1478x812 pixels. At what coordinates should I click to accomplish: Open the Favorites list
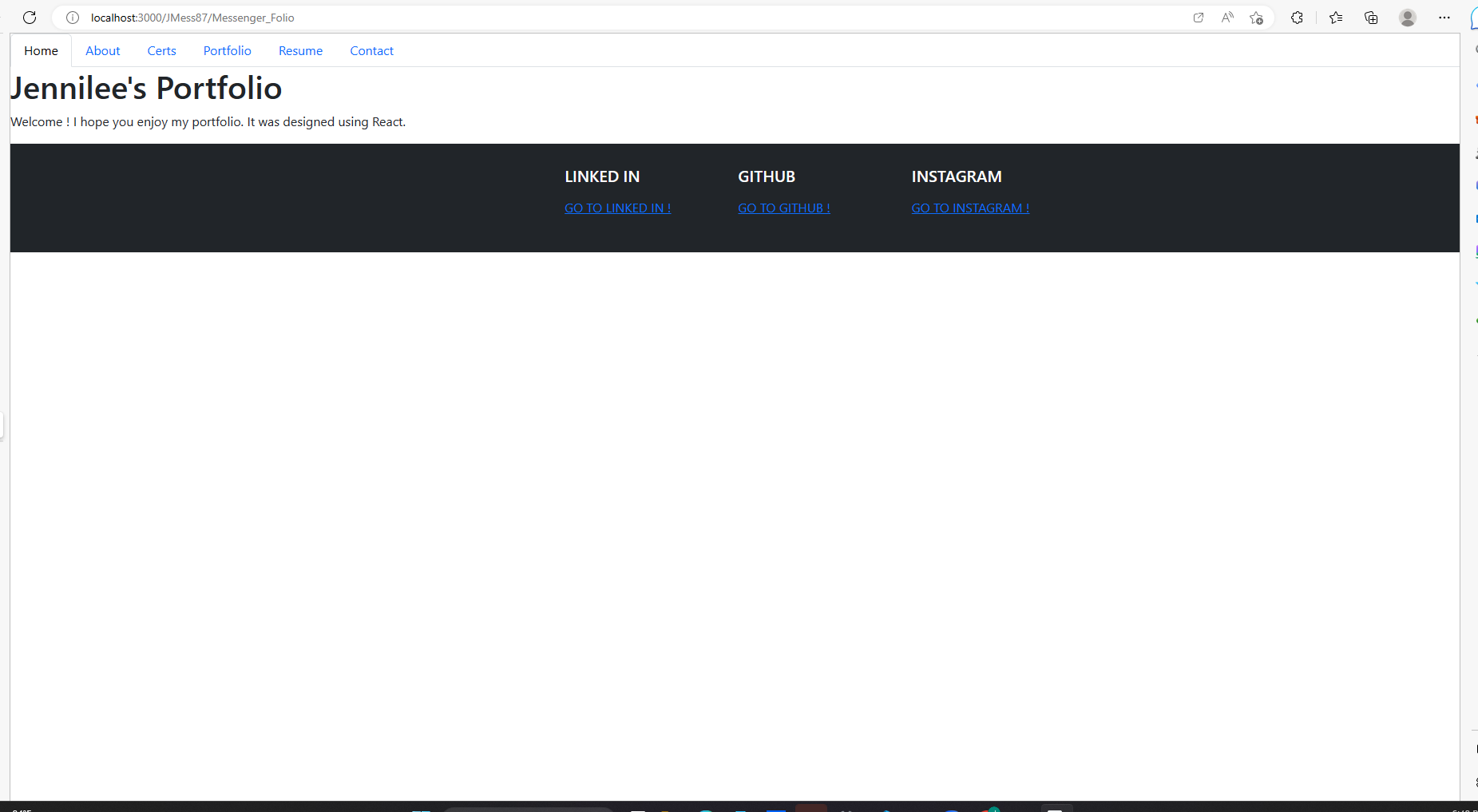(x=1335, y=17)
